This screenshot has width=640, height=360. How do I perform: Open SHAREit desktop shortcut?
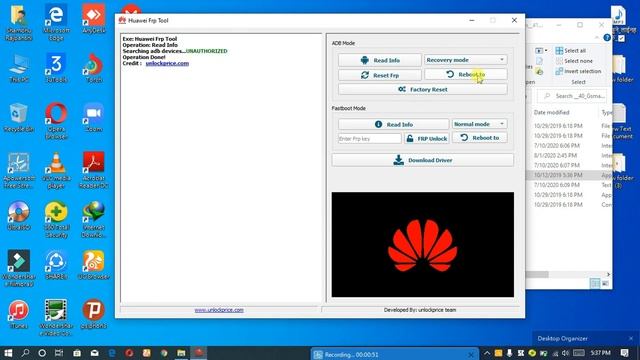click(56, 264)
